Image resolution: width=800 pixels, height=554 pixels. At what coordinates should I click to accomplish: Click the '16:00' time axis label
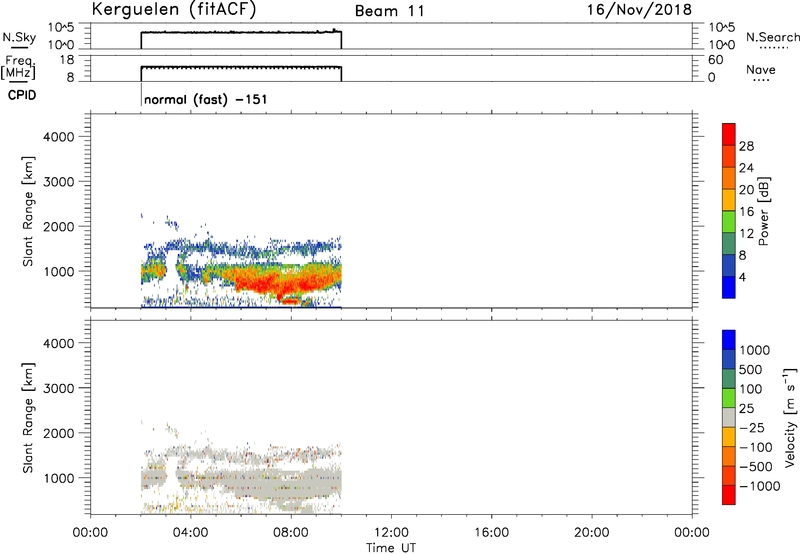coord(491,533)
